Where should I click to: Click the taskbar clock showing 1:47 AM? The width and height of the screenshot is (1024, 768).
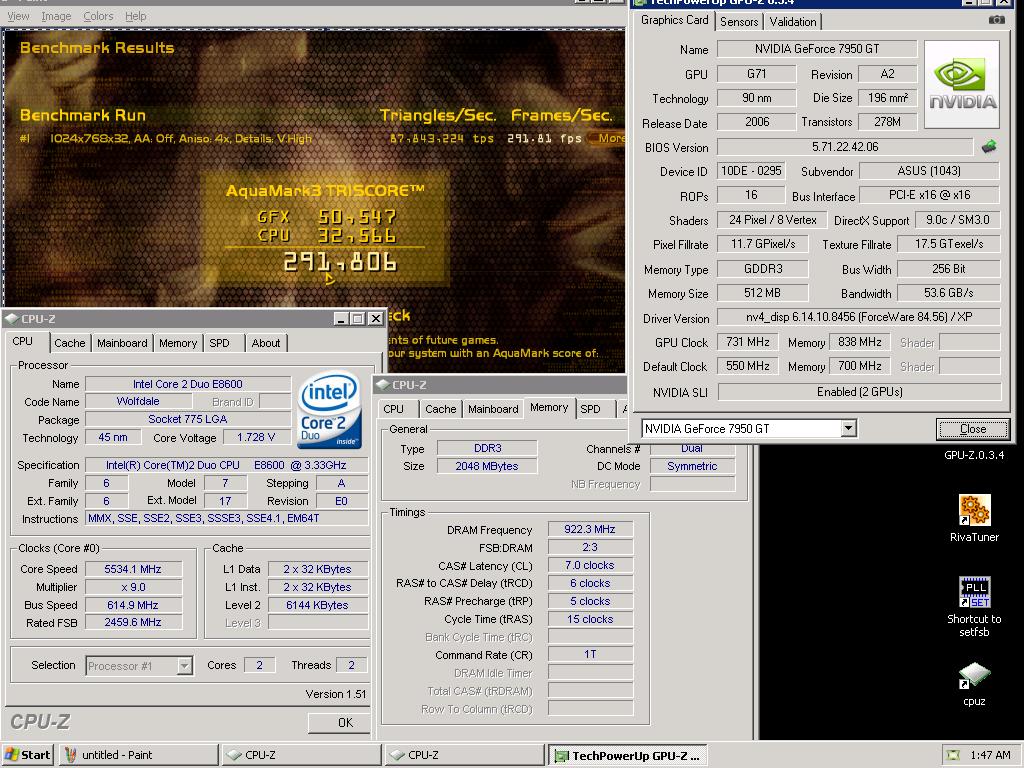(990, 756)
